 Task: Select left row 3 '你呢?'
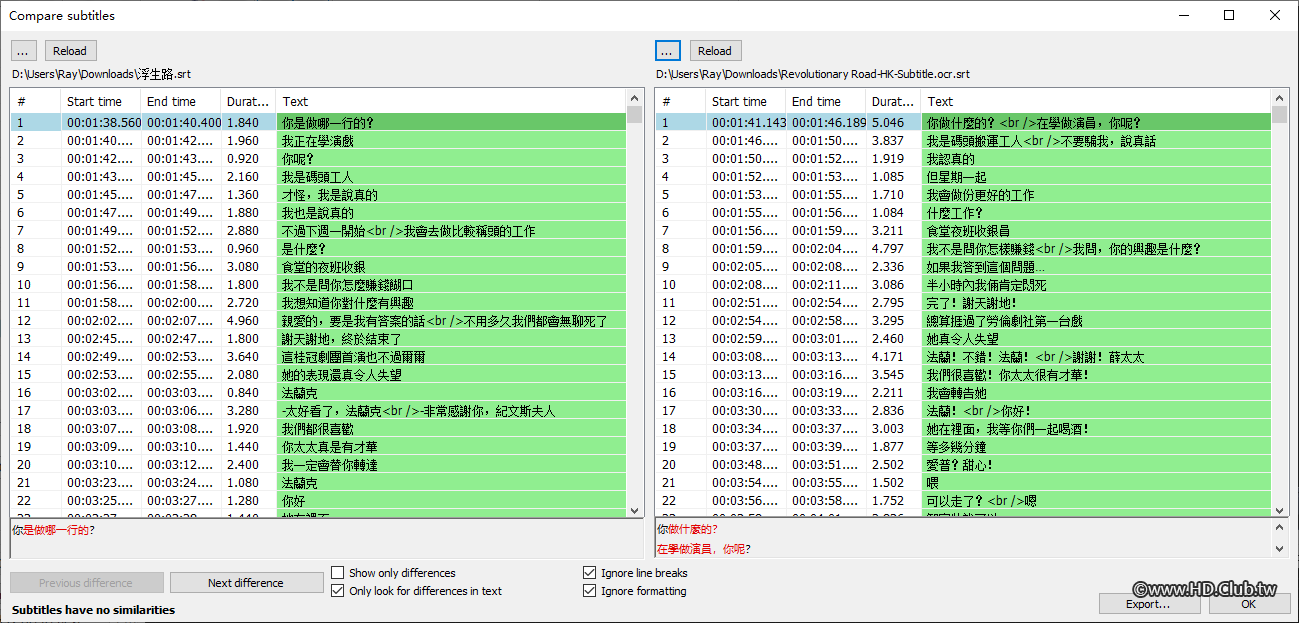(x=318, y=159)
